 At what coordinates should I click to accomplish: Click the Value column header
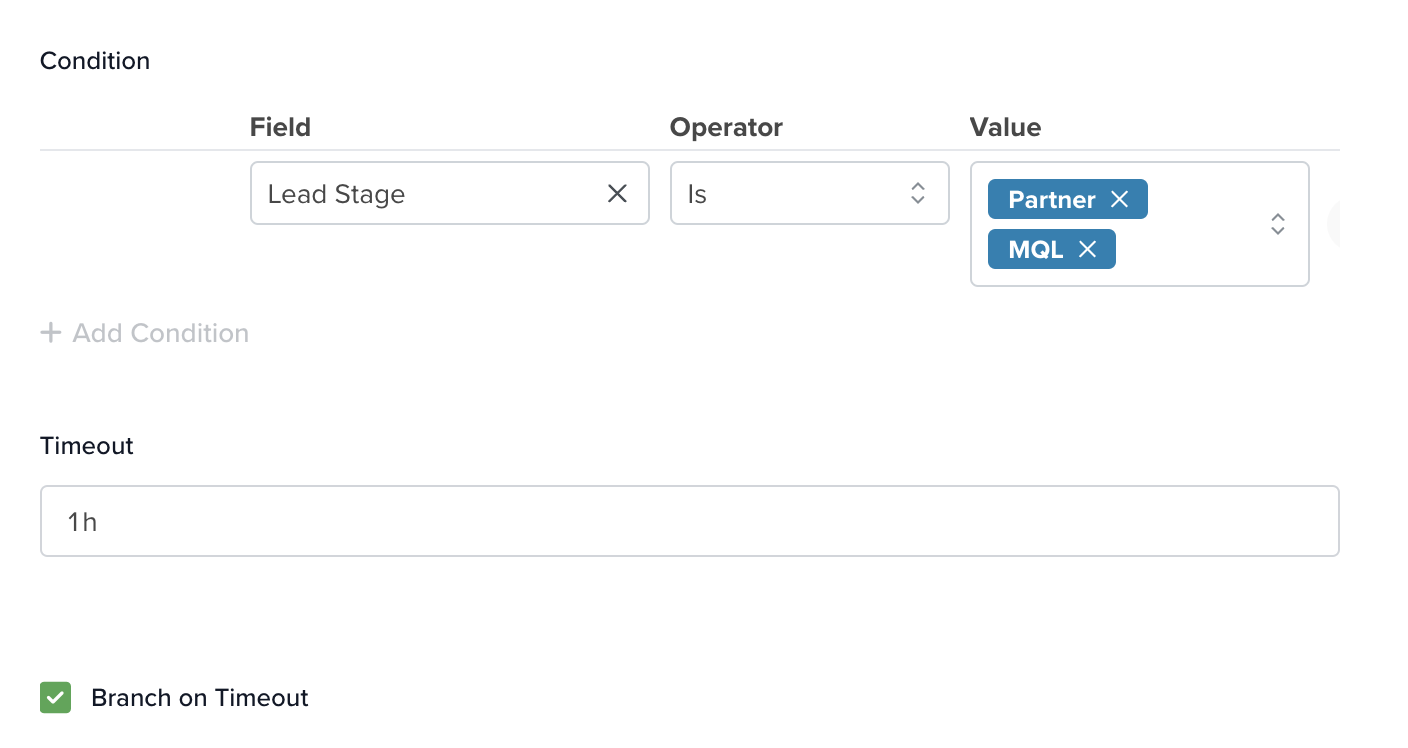pos(1005,127)
